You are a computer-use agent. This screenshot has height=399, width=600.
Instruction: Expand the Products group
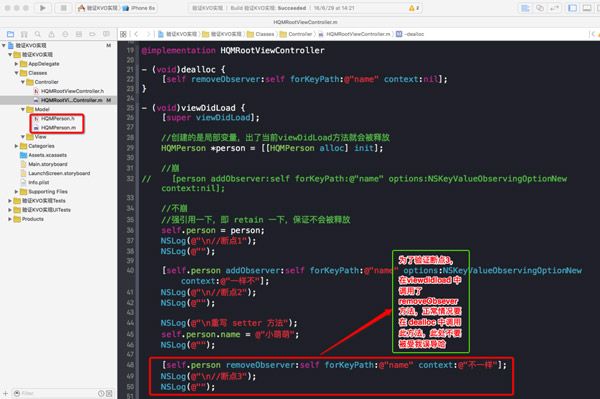[x=10, y=219]
